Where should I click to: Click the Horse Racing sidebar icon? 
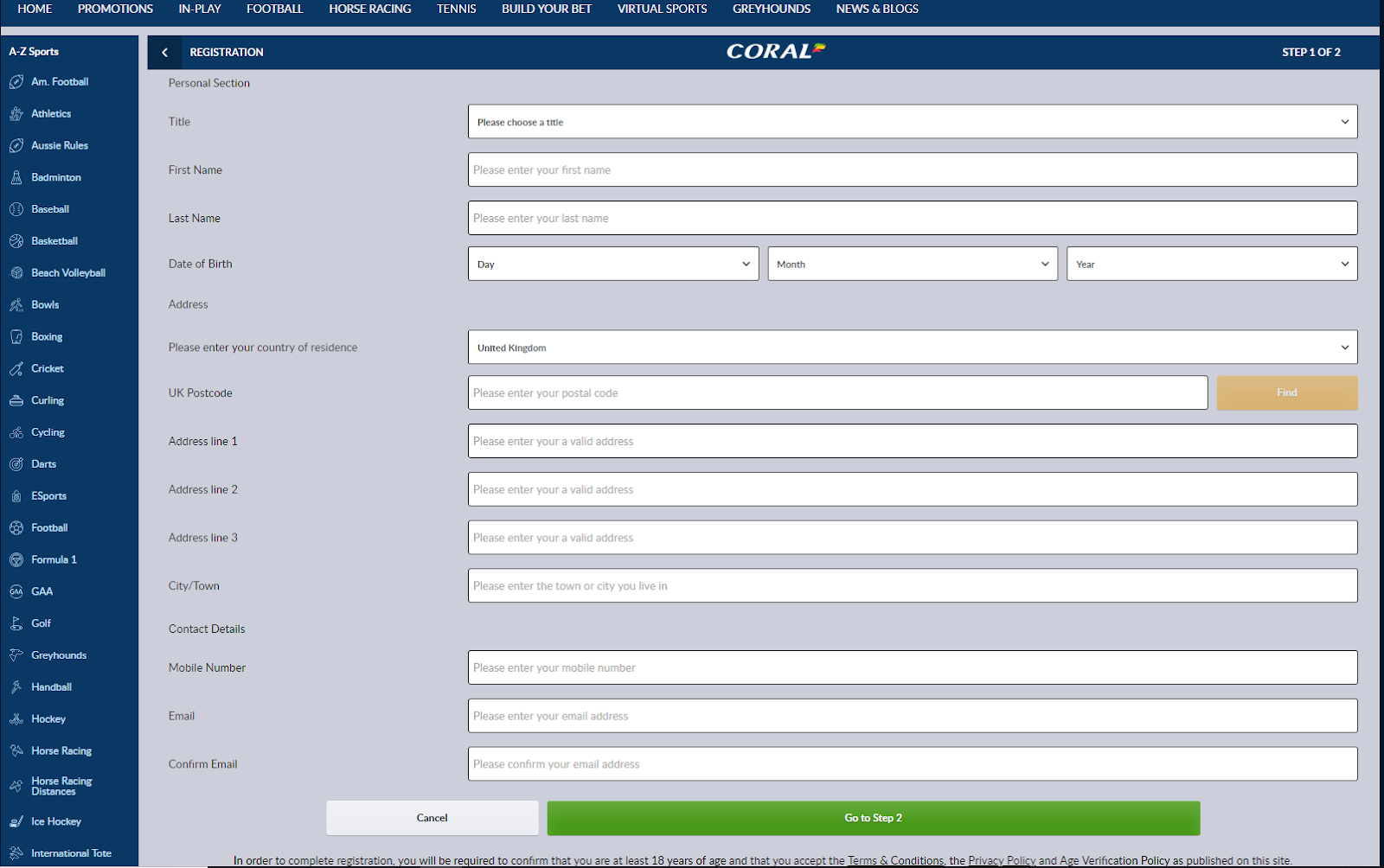[16, 751]
